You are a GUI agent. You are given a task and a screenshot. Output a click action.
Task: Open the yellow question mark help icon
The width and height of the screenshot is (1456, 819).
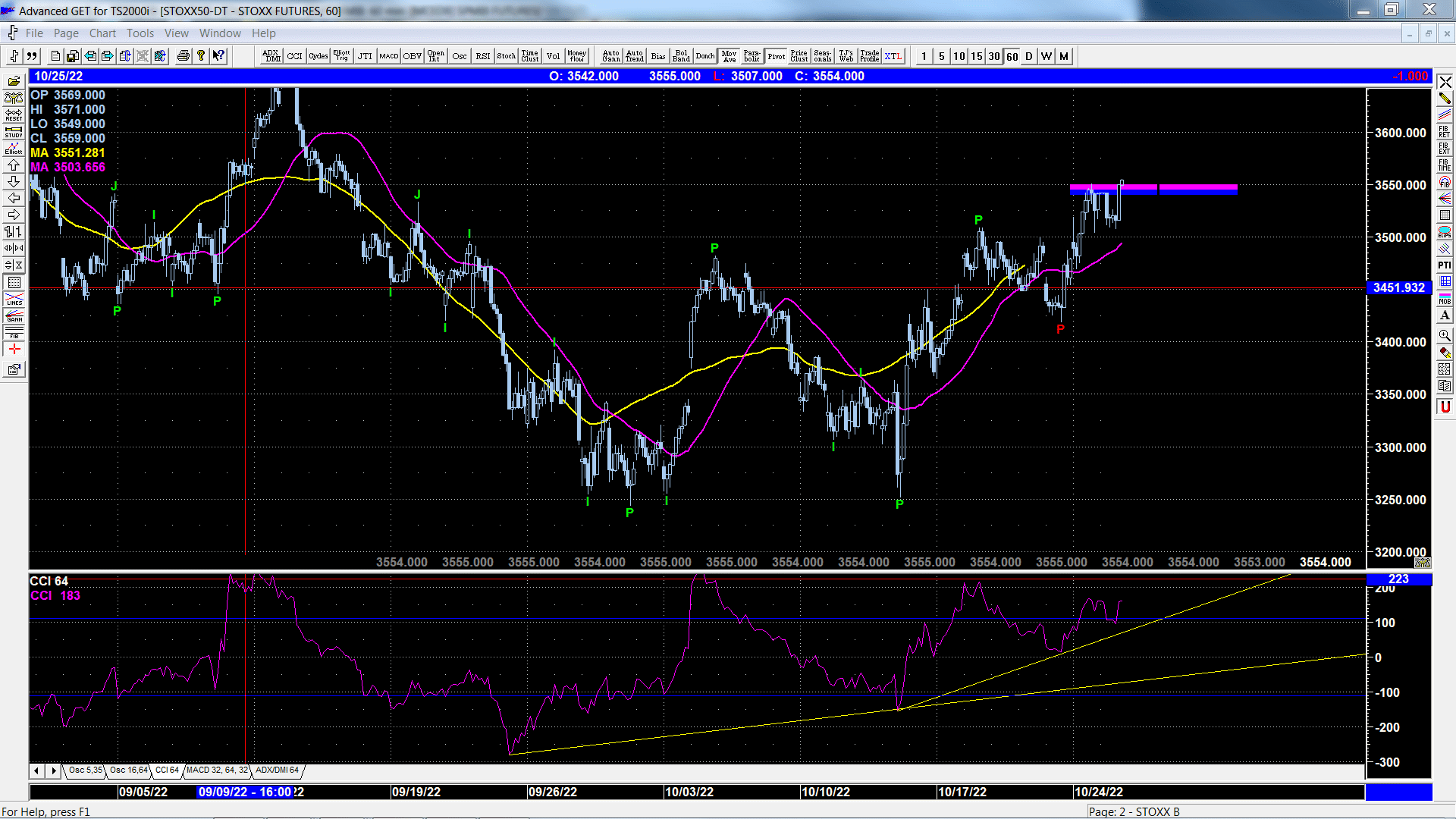(x=200, y=56)
